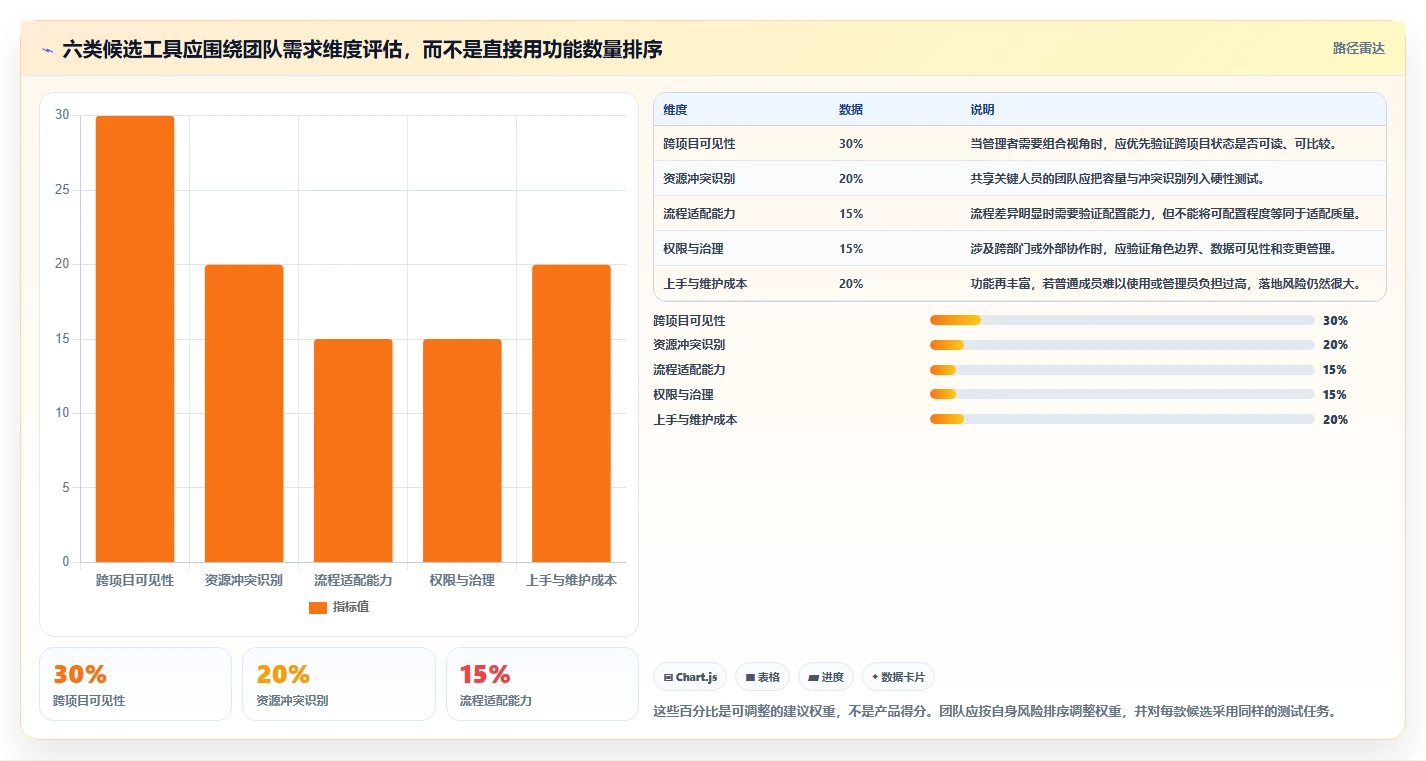Image resolution: width=1426 pixels, height=761 pixels.
Task: Click the 路径雷达 label in the header
Action: pyautogui.click(x=1359, y=48)
